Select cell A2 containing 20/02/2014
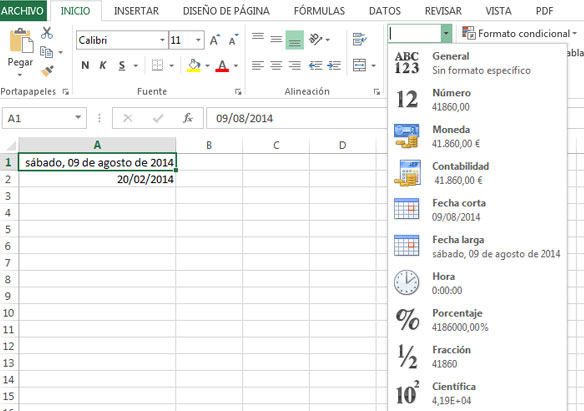 pyautogui.click(x=97, y=179)
